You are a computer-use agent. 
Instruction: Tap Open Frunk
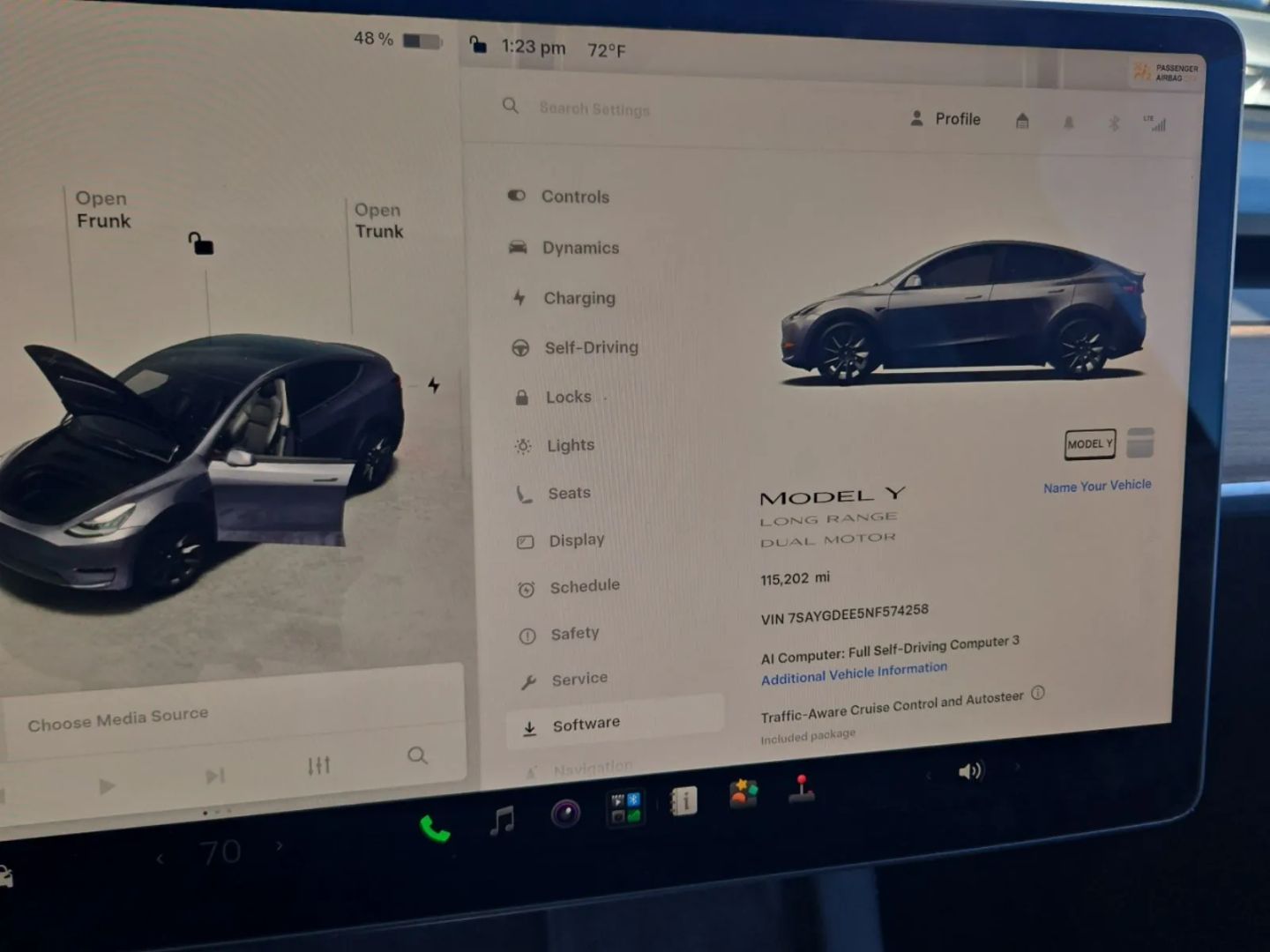pos(102,210)
